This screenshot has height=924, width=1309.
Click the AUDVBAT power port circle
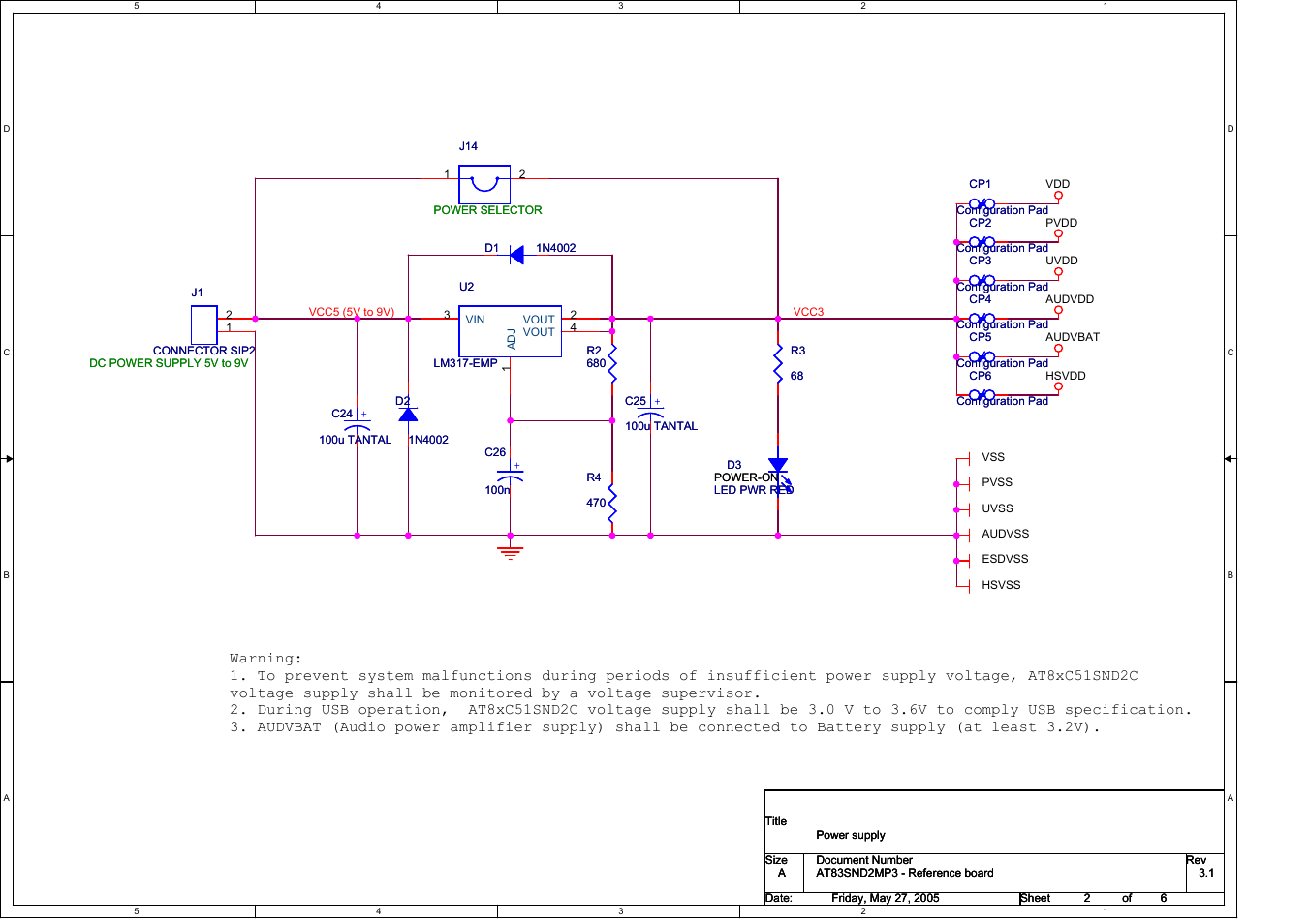pos(1058,349)
